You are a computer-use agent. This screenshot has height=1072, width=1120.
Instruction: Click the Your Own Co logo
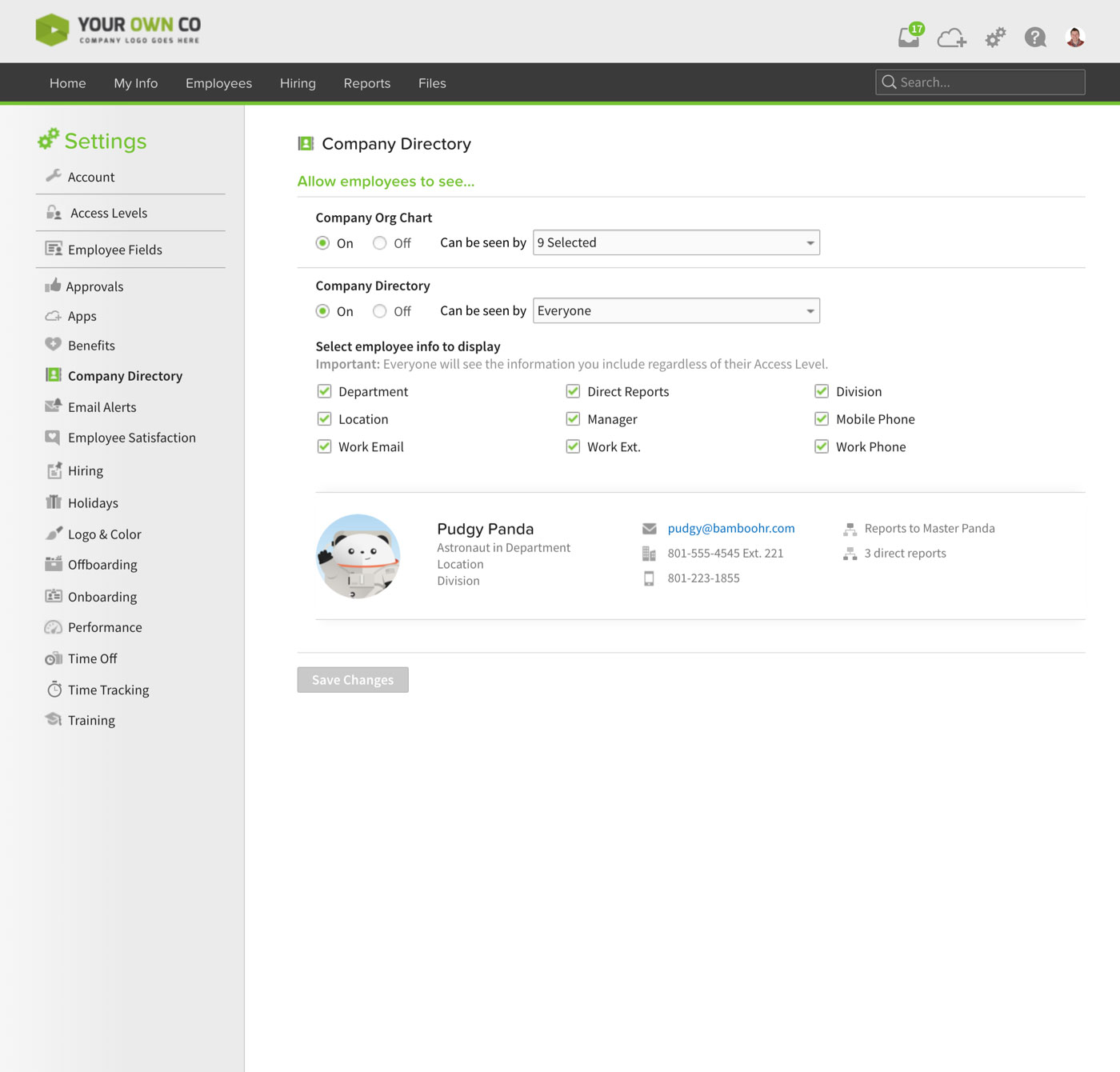117,30
